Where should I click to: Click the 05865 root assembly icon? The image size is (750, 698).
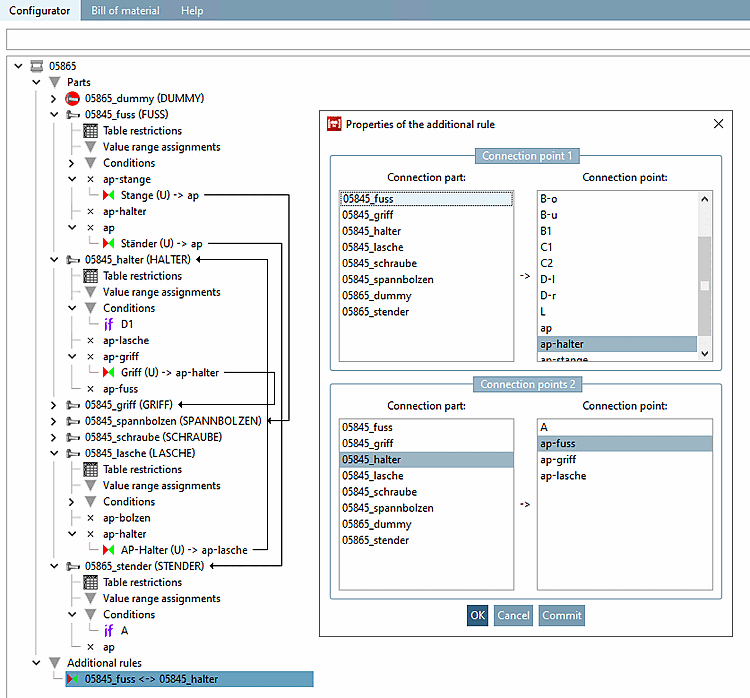click(36, 66)
